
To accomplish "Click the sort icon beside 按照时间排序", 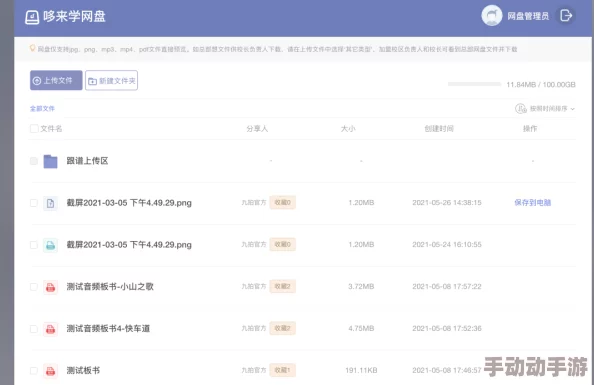I will click(521, 109).
